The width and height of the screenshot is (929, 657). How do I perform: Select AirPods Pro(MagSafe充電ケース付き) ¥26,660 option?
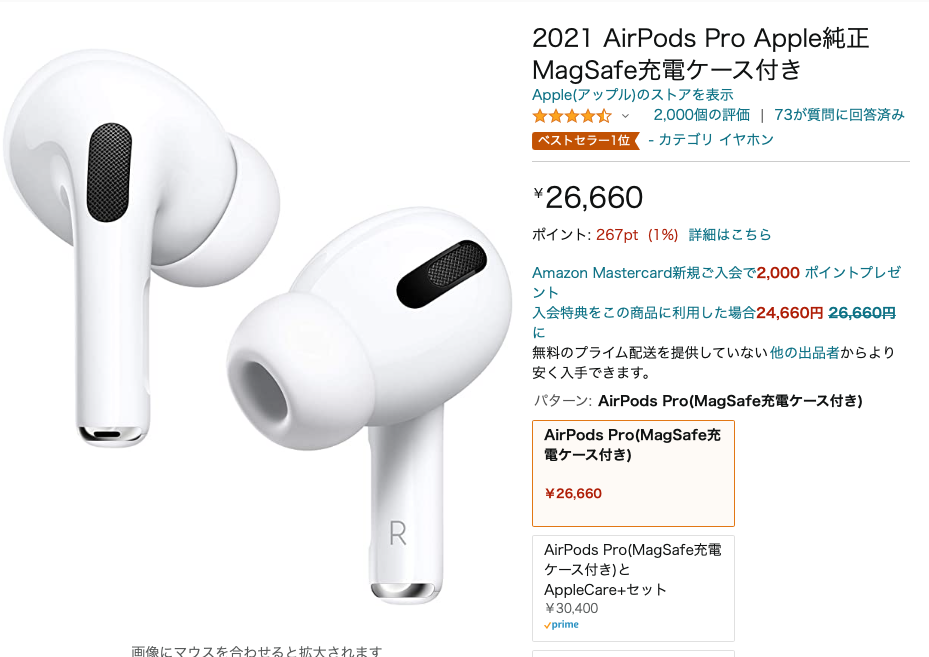(x=633, y=473)
